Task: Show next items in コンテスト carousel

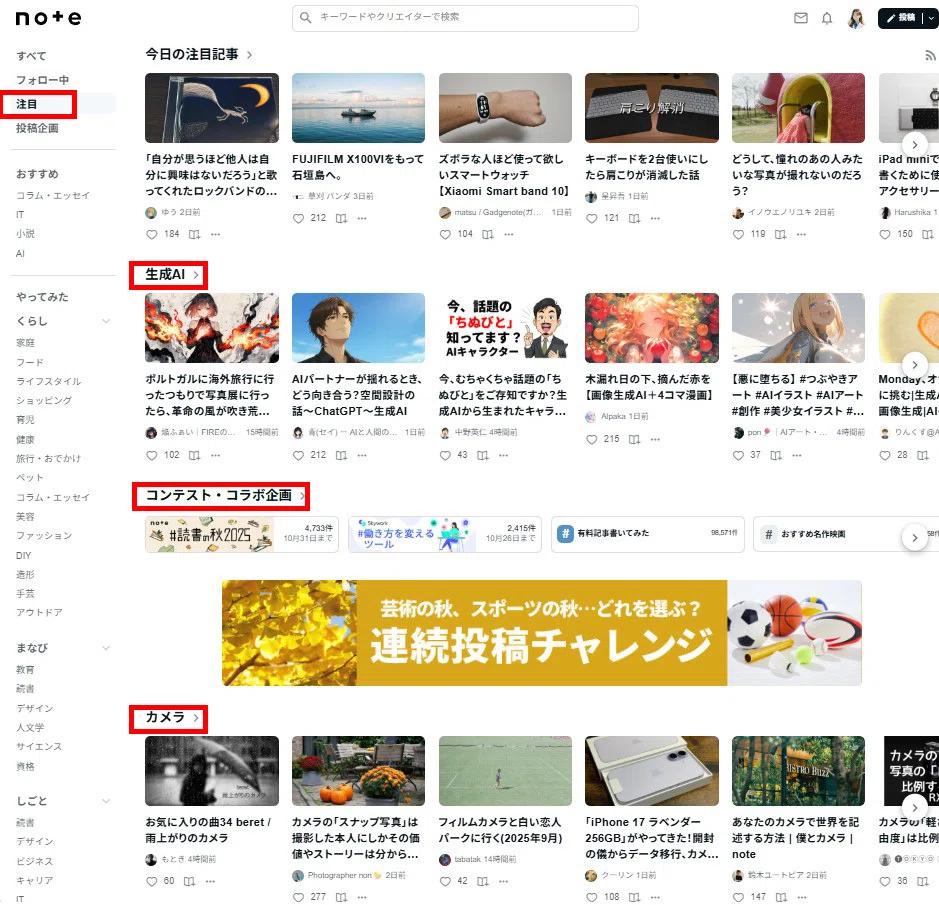Action: pos(914,537)
